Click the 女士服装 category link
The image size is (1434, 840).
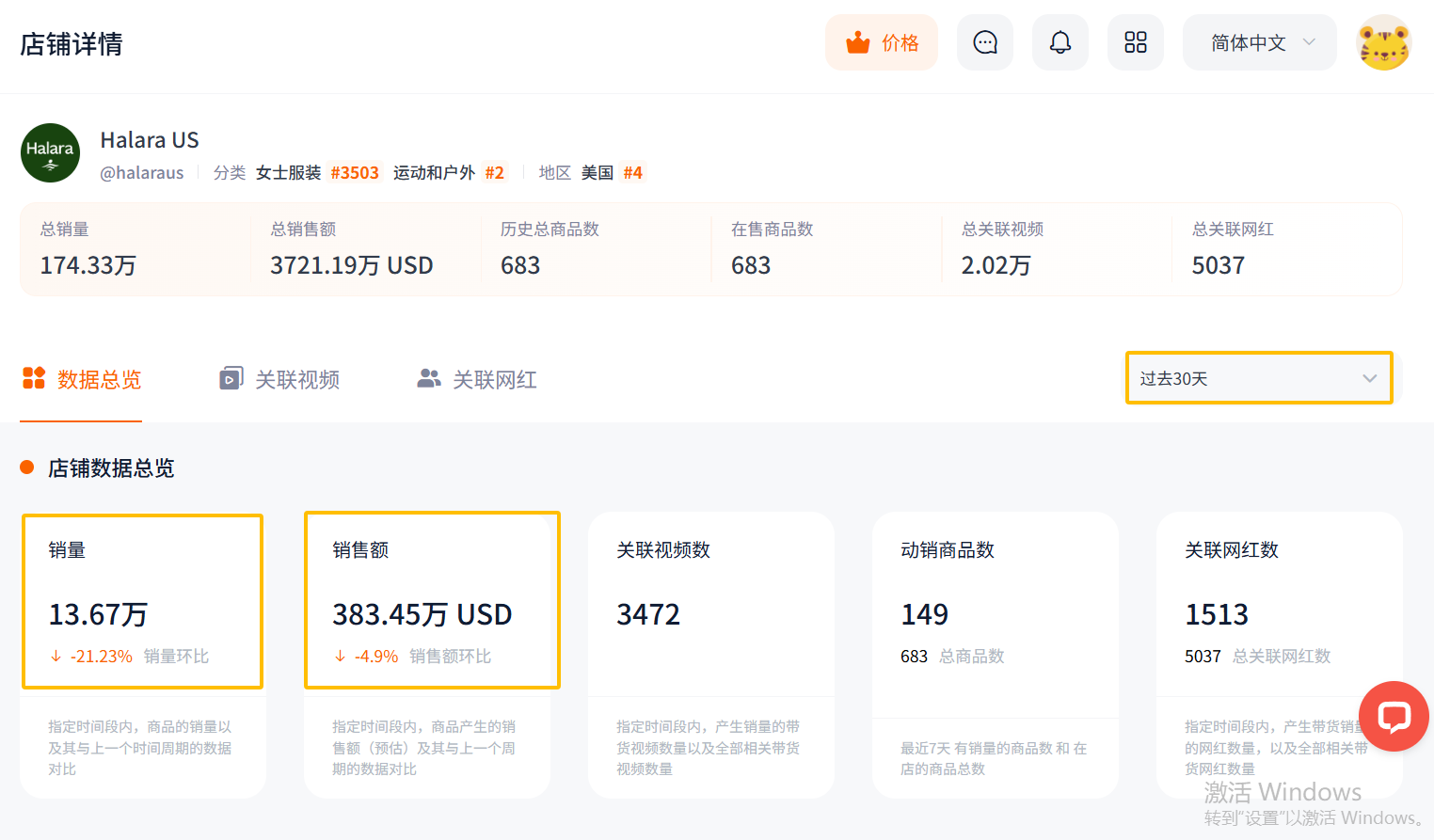288,173
